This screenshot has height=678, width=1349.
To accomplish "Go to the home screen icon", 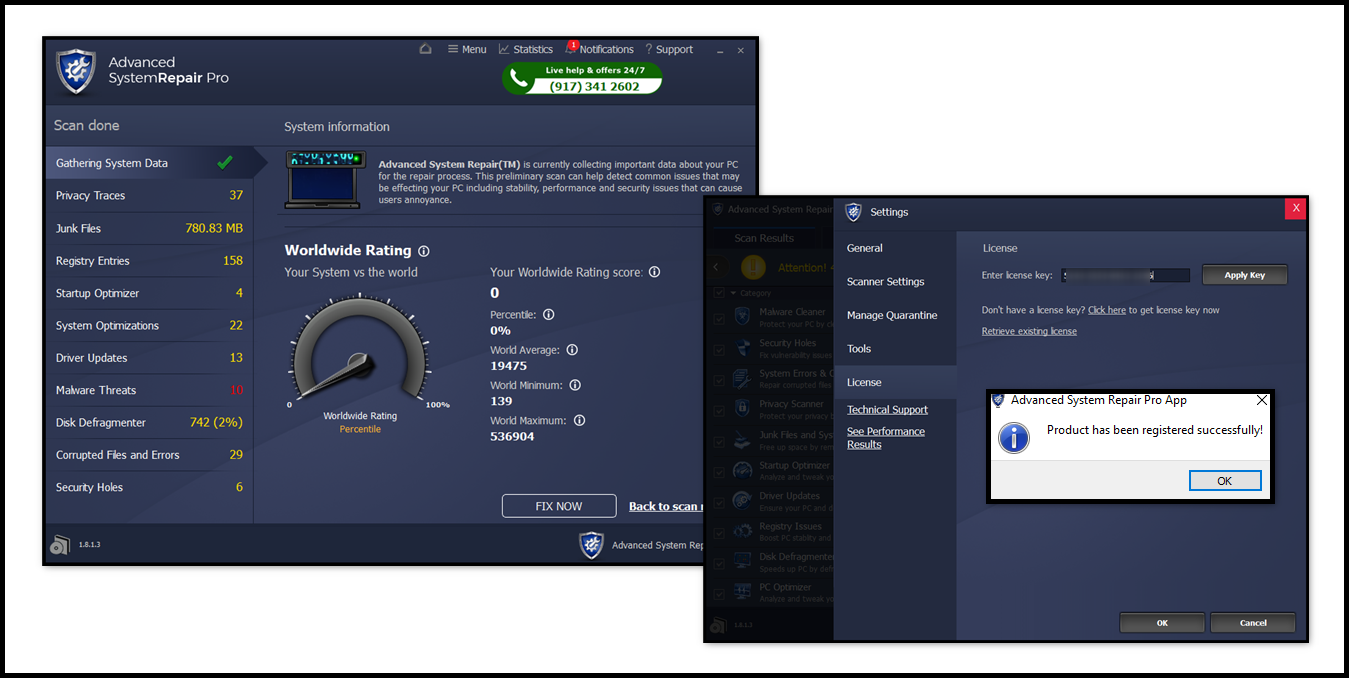I will coord(425,49).
